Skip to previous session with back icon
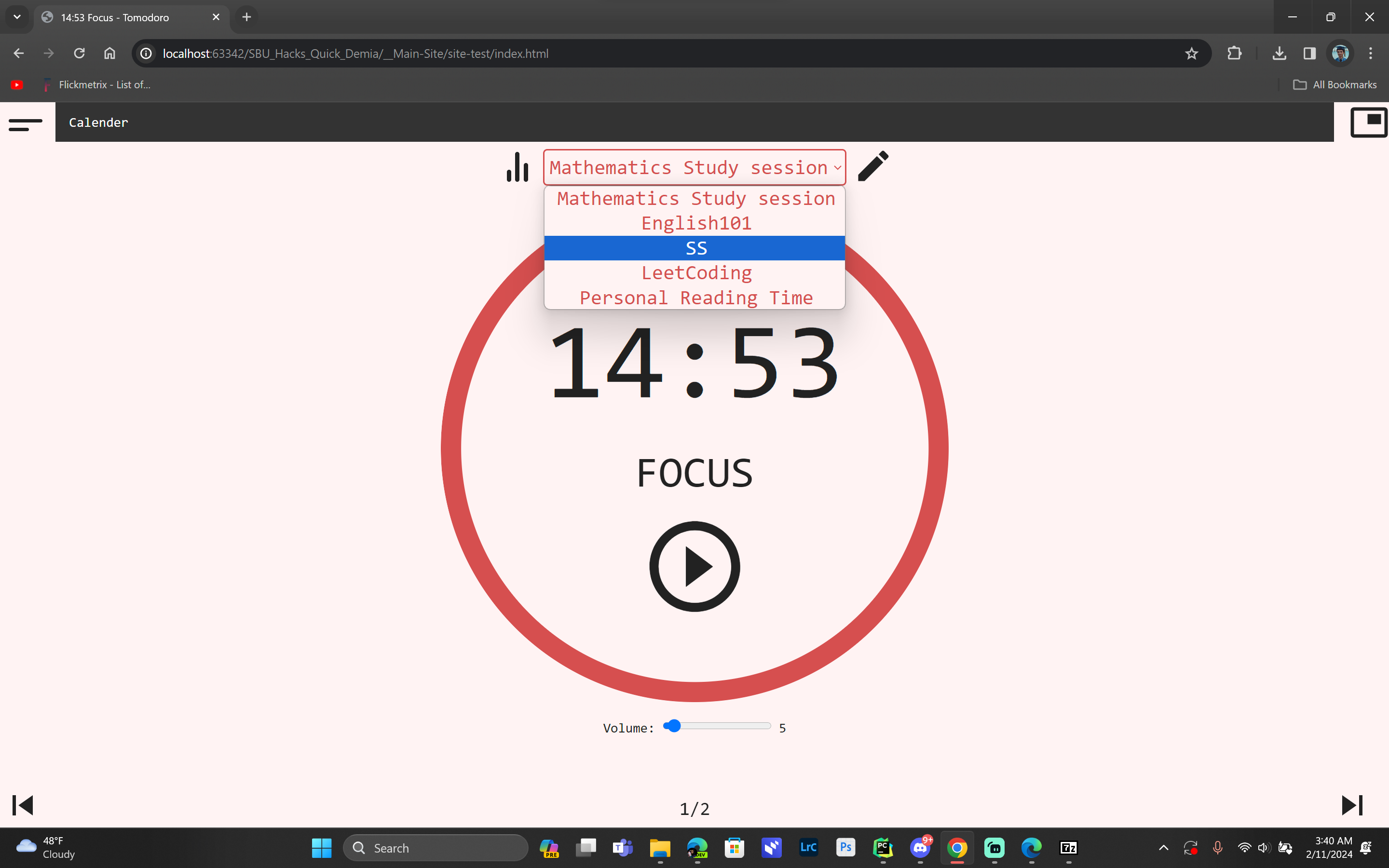 (x=23, y=805)
